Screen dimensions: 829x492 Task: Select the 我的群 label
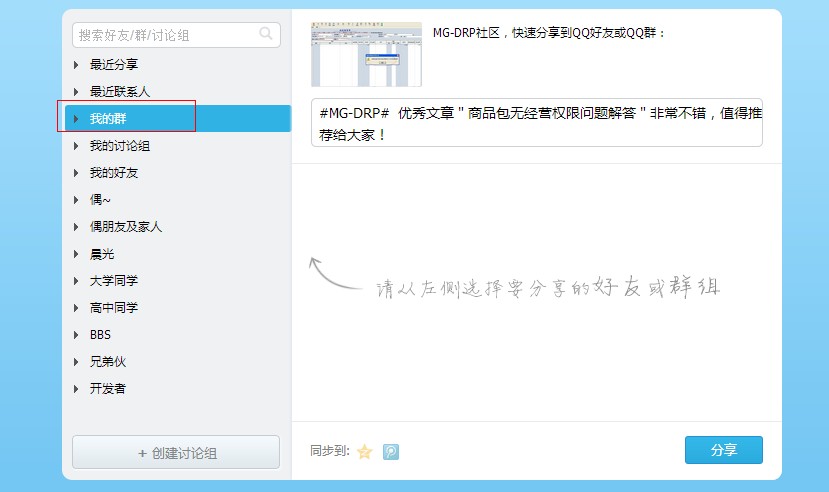108,118
